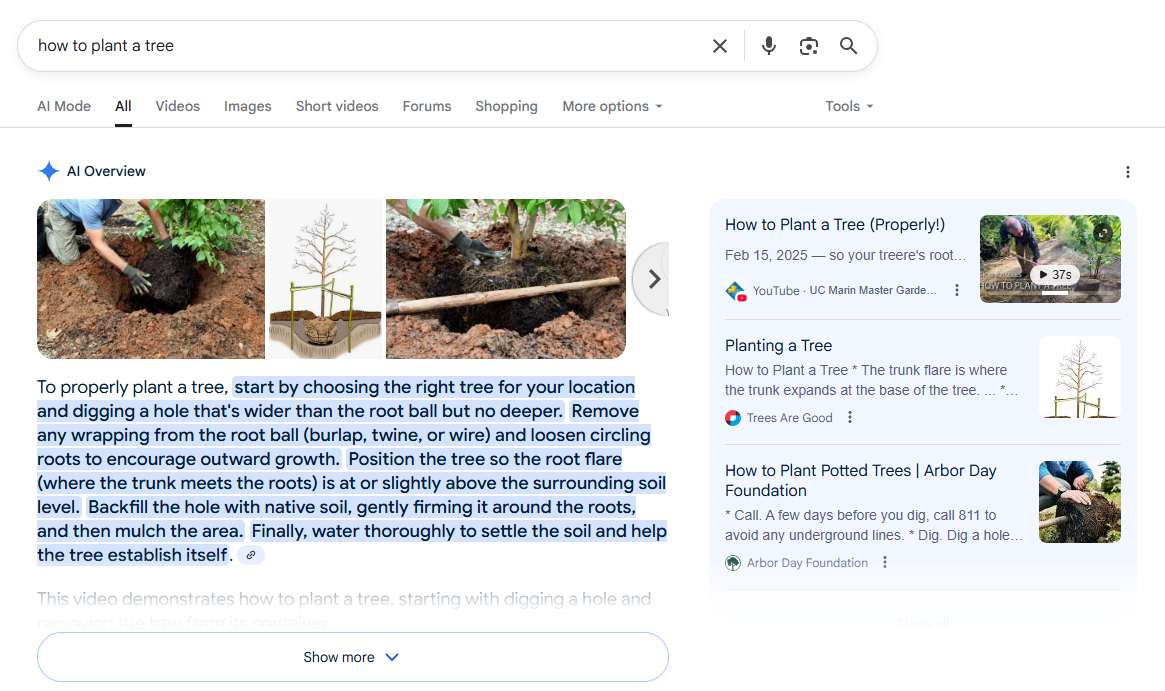Run the search with the magnifier icon

tap(848, 46)
